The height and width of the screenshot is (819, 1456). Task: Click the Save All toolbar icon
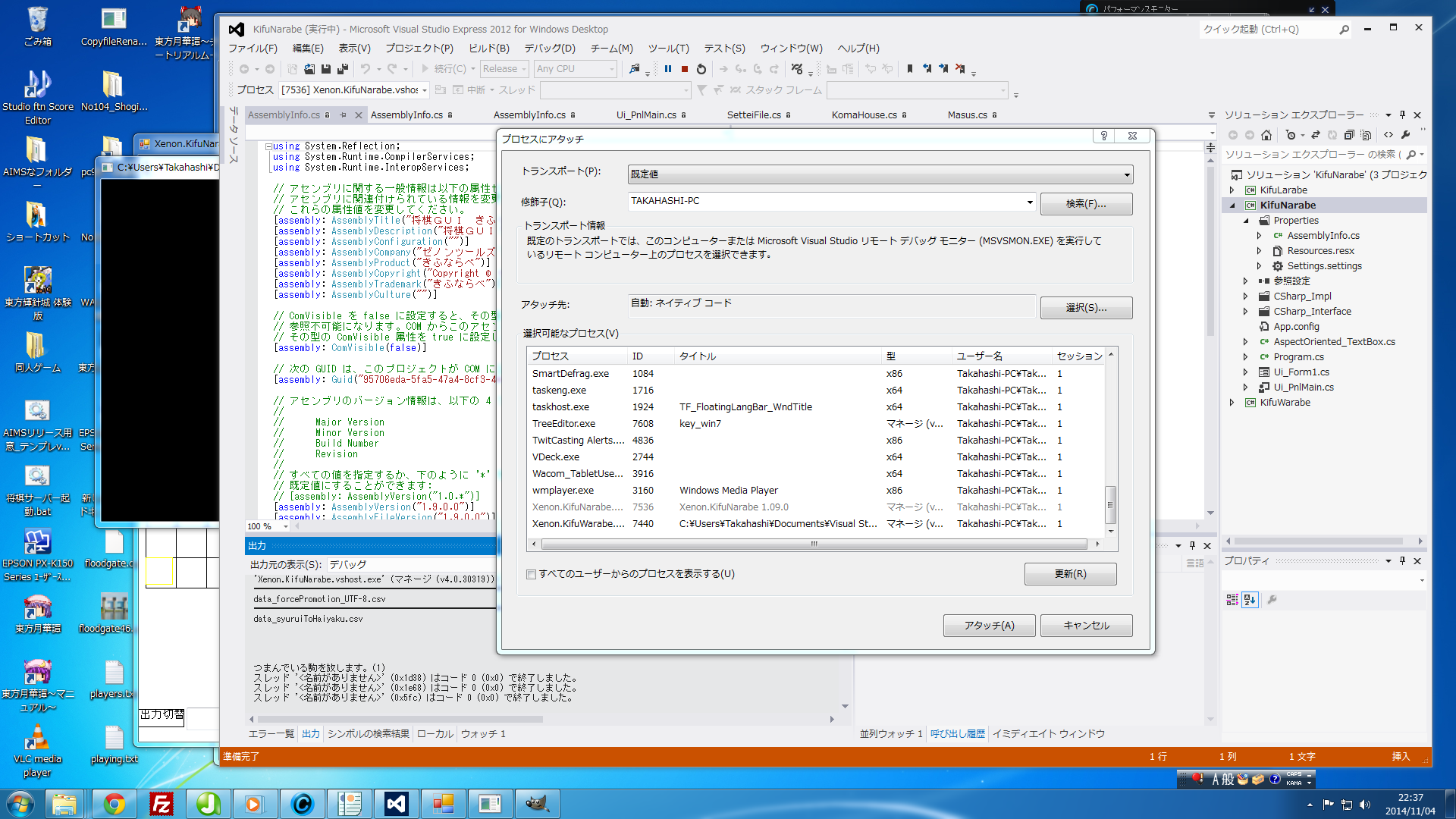pyautogui.click(x=343, y=69)
